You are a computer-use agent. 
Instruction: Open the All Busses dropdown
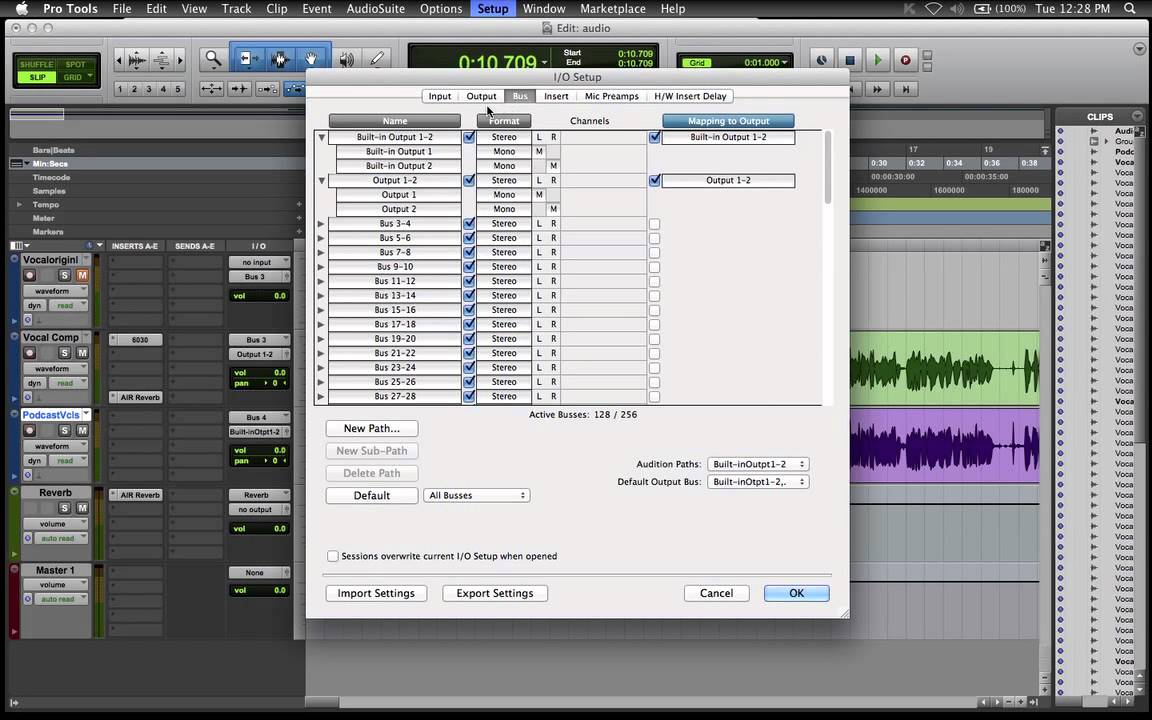point(477,496)
